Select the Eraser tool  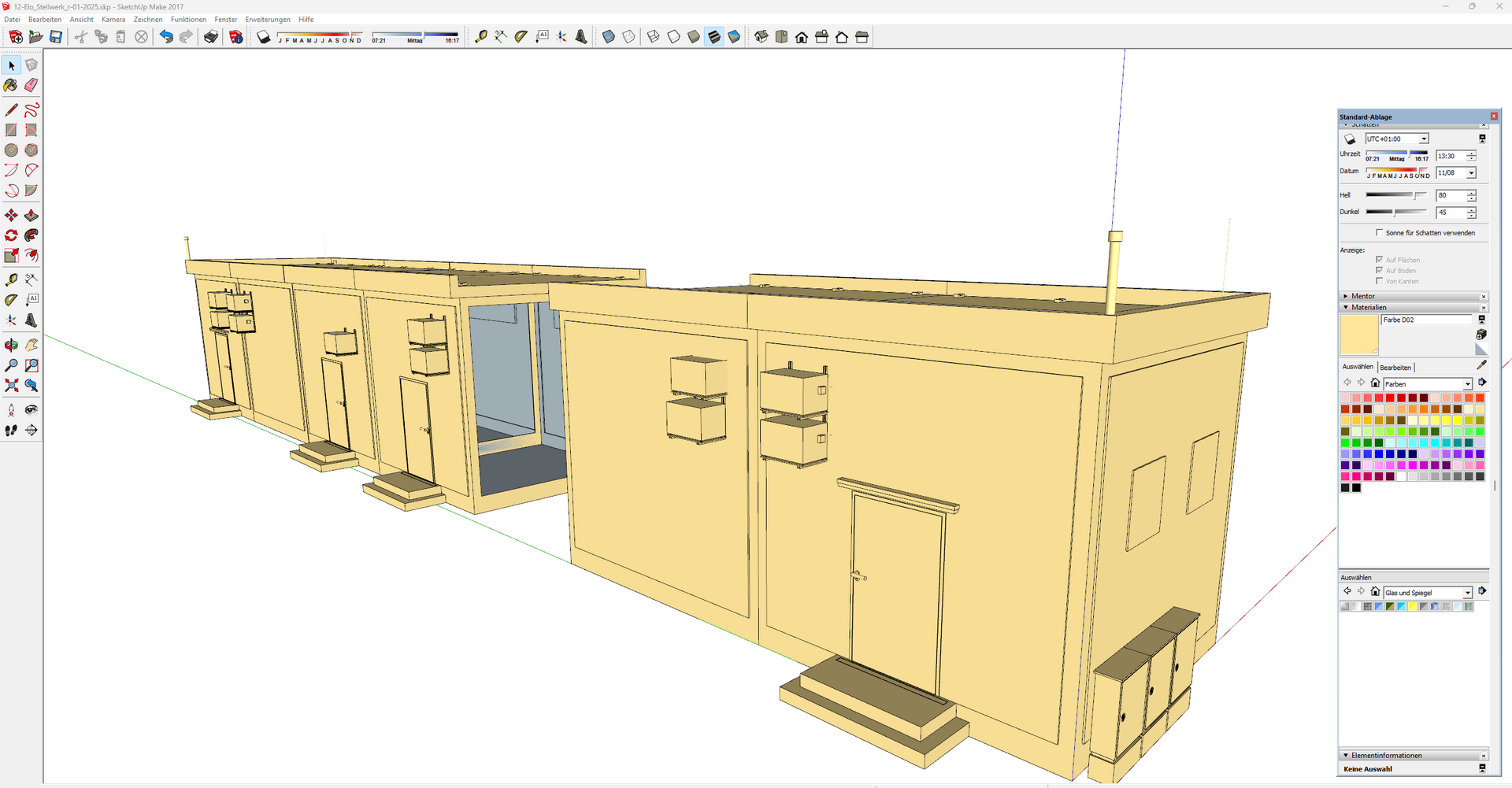coord(31,85)
